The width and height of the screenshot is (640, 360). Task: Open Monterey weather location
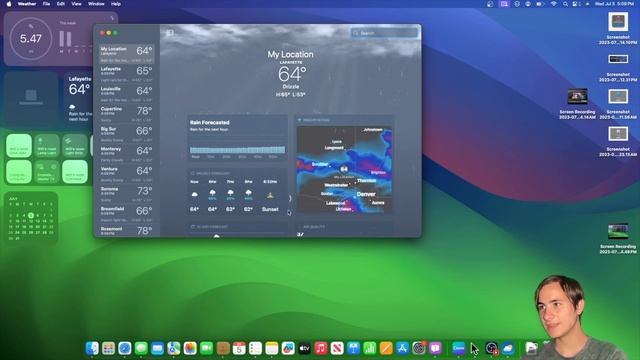pyautogui.click(x=127, y=153)
